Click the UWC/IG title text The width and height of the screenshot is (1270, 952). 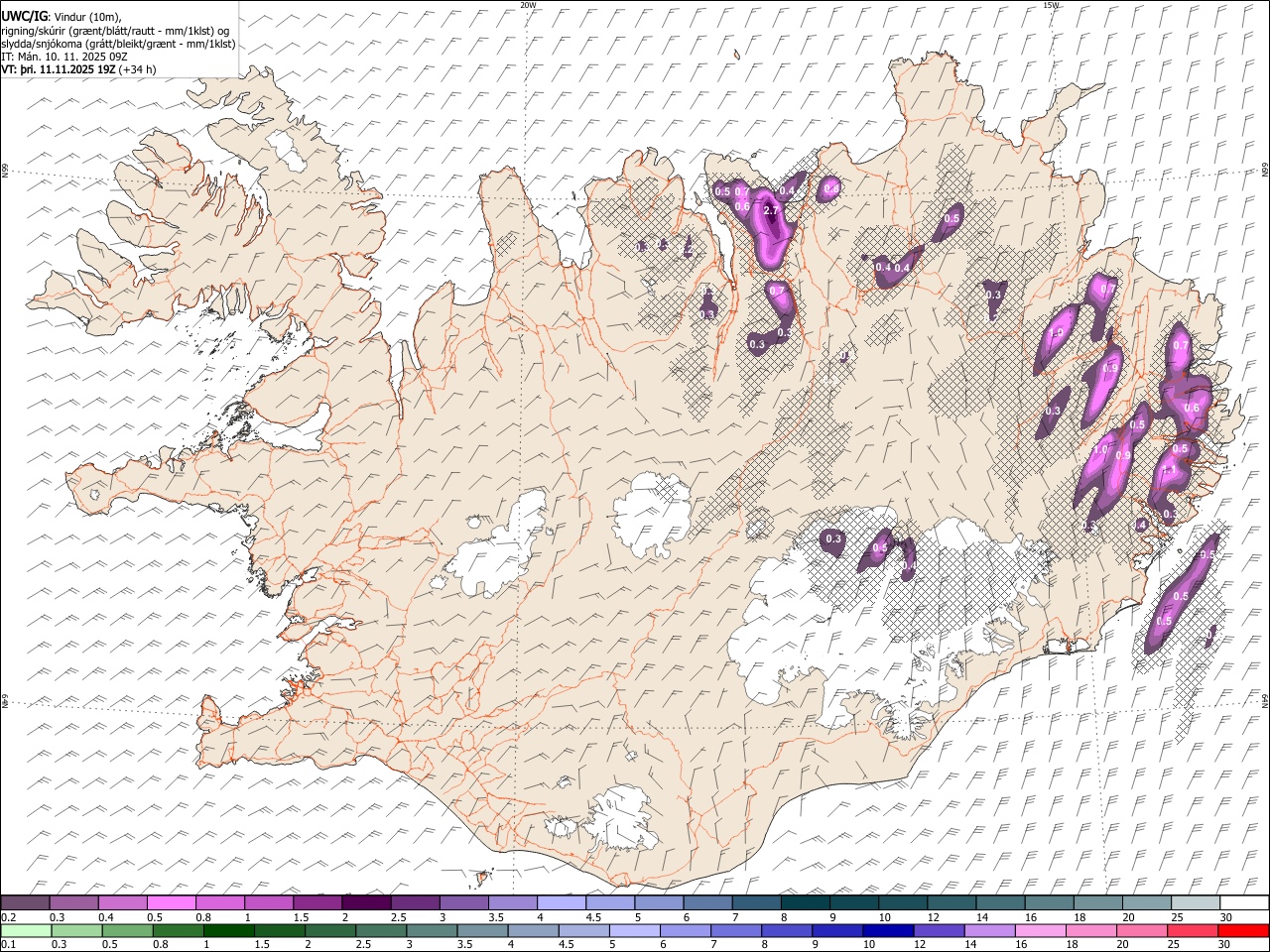[24, 17]
